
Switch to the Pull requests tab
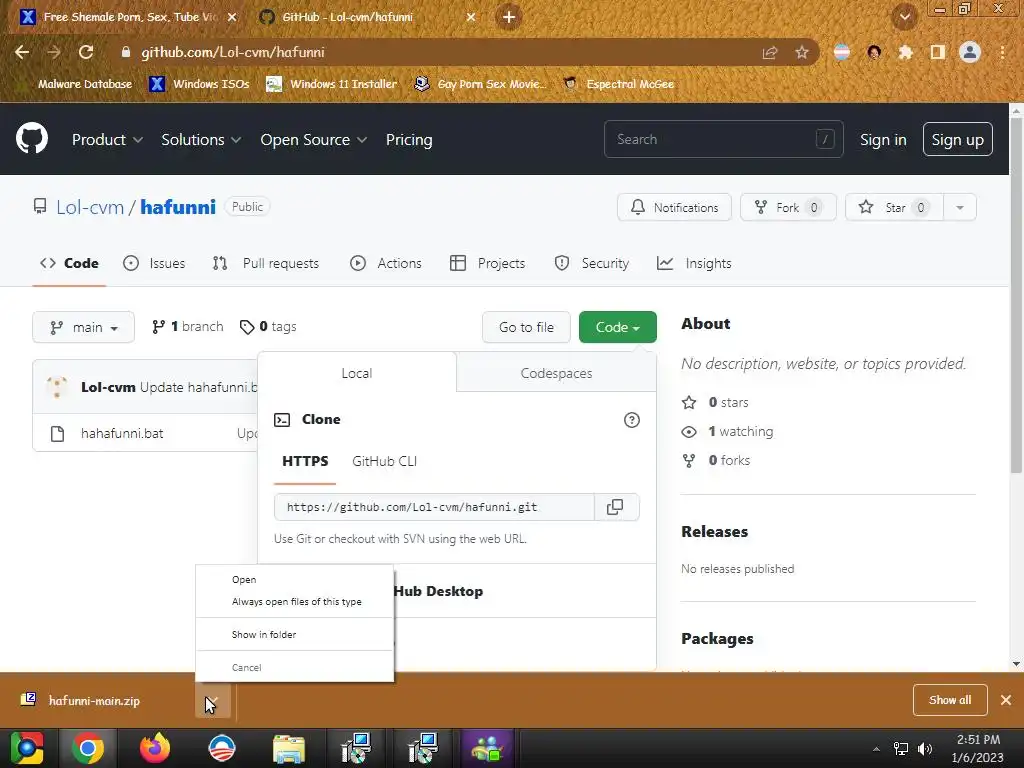coord(266,263)
